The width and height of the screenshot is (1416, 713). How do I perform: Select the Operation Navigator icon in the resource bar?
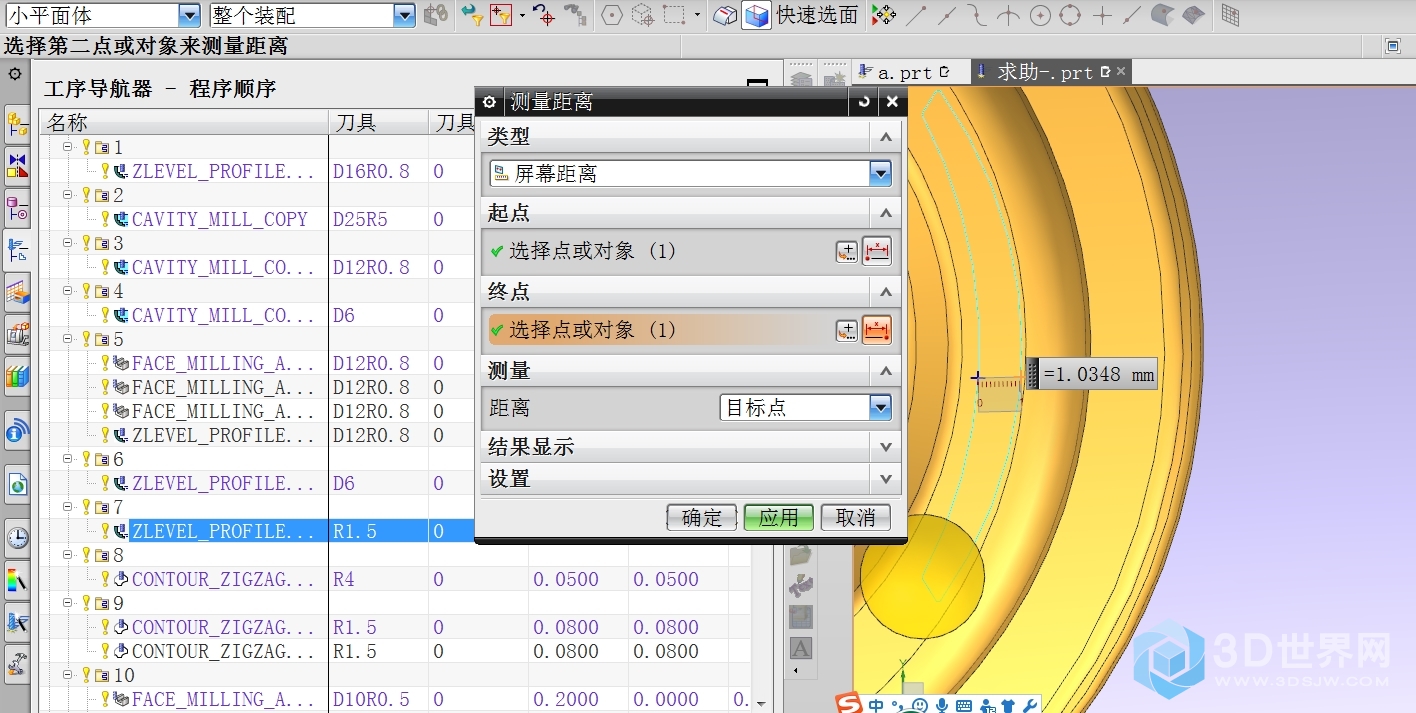pyautogui.click(x=17, y=250)
